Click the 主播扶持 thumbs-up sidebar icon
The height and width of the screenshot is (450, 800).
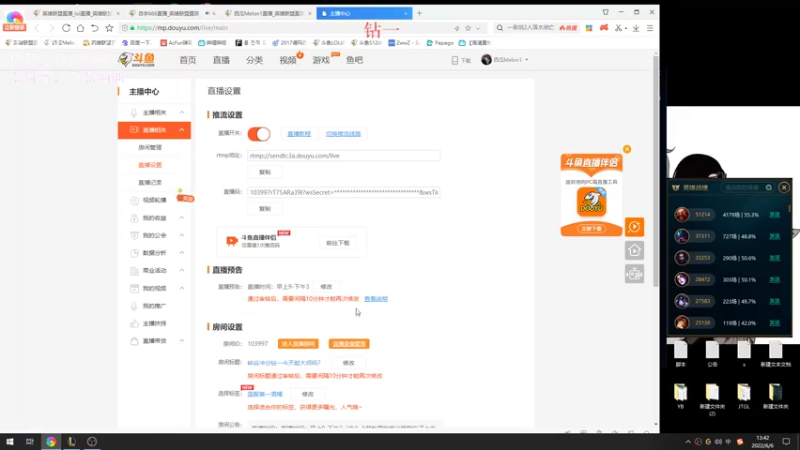(134, 323)
